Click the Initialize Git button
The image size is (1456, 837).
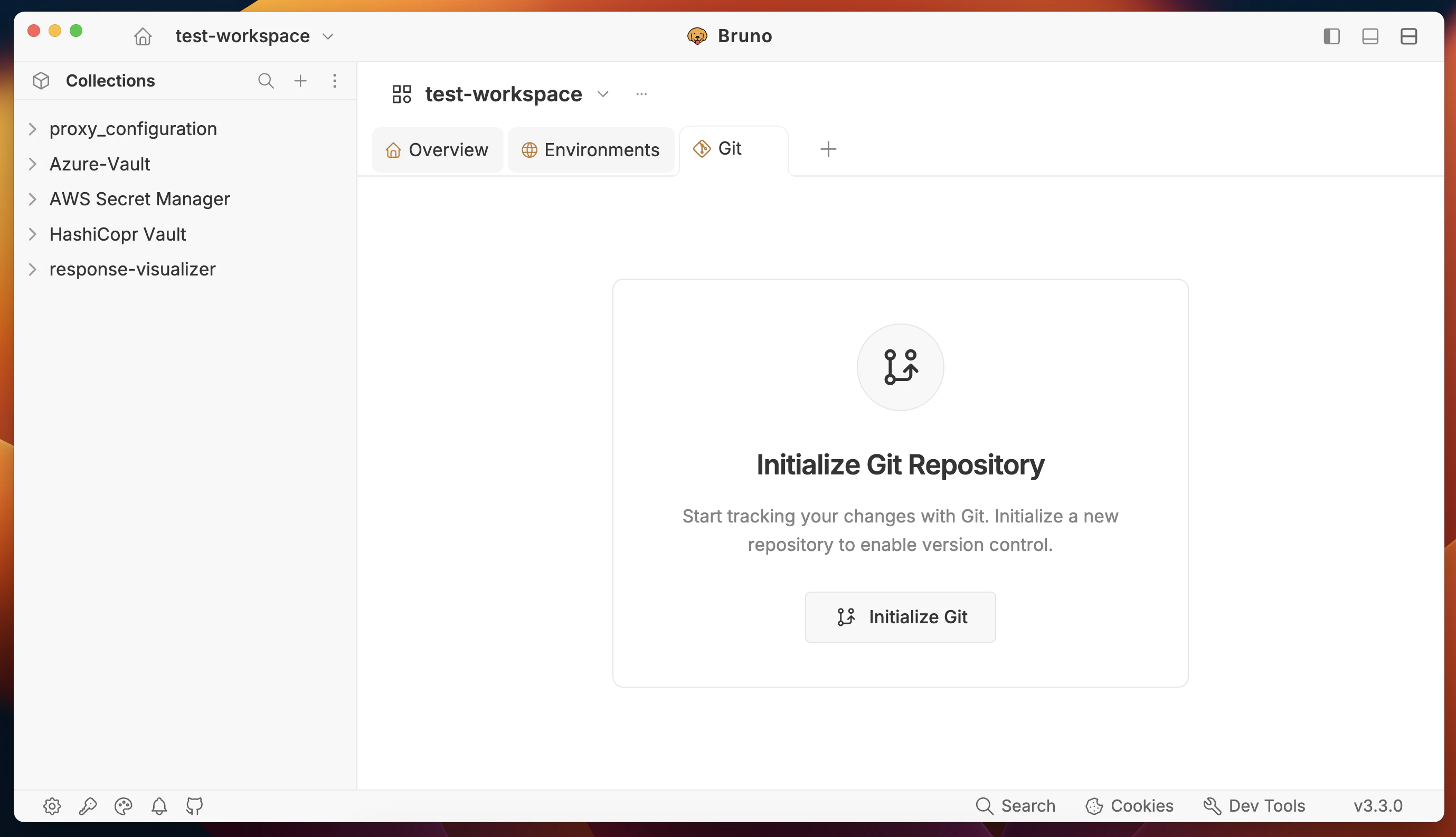pyautogui.click(x=900, y=617)
